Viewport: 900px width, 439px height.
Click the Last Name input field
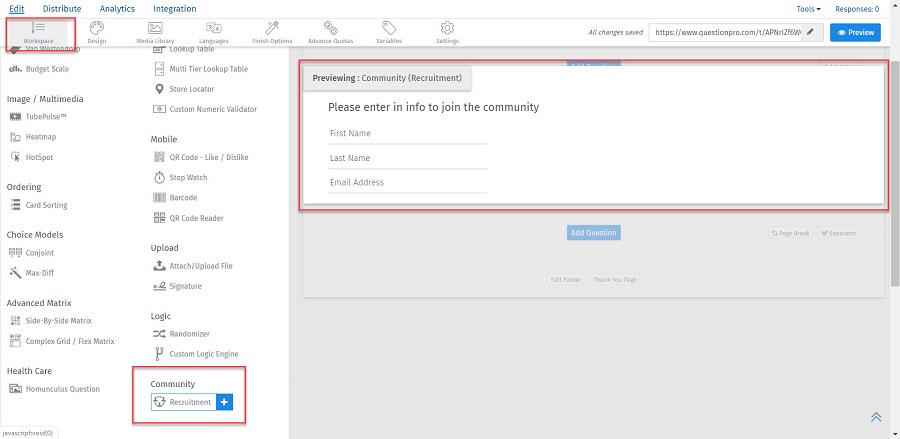[408, 158]
